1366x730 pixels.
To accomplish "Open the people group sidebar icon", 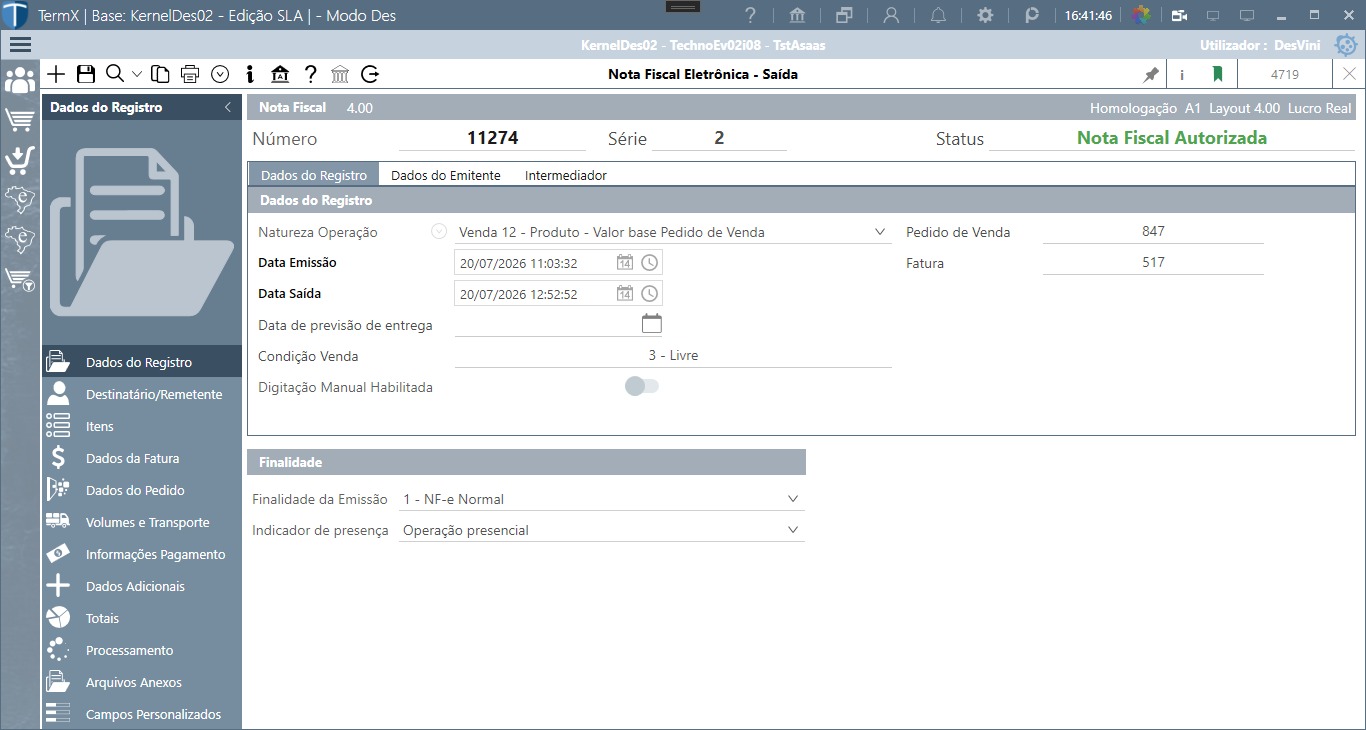I will point(20,81).
